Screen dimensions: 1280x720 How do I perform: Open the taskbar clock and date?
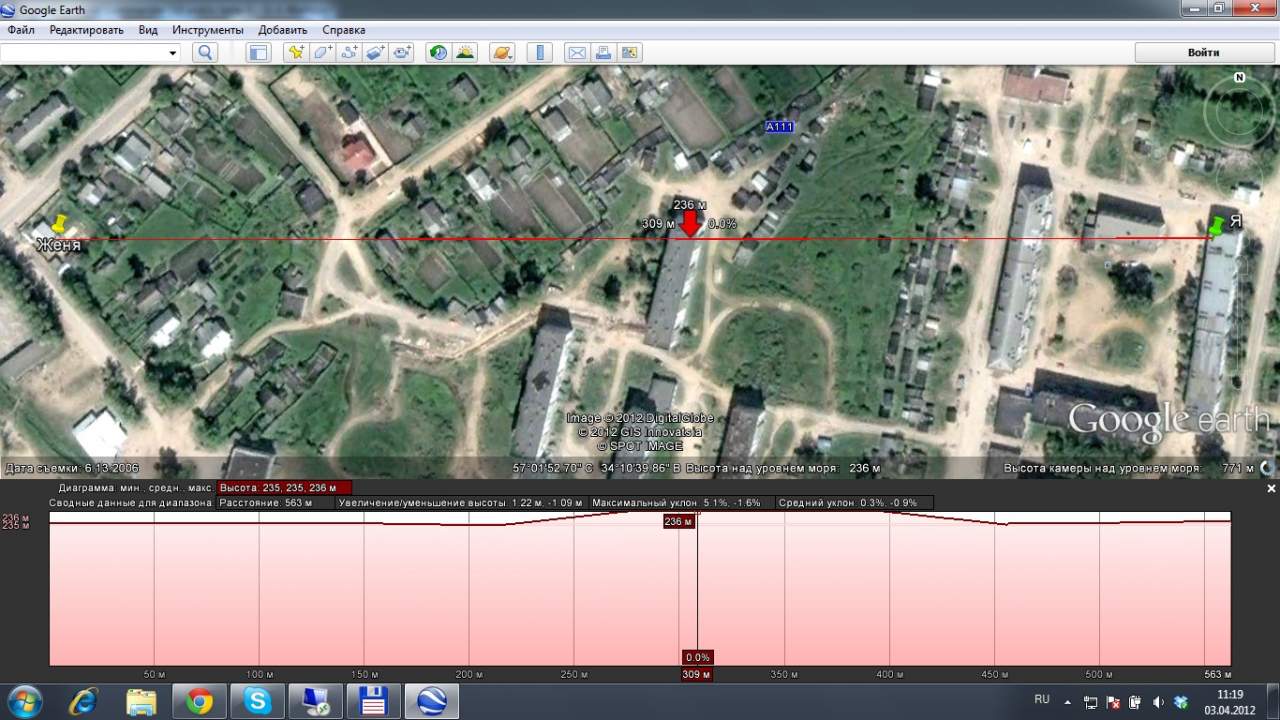click(1231, 702)
